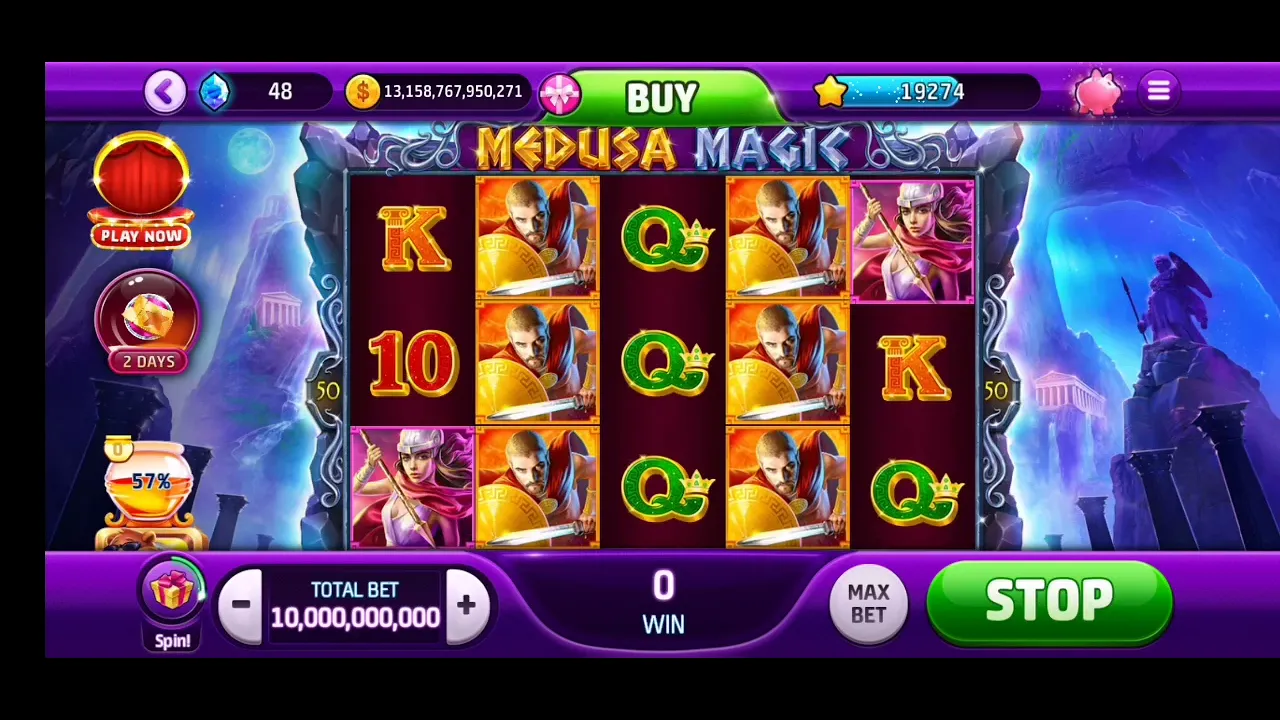Select the Max Bet button

868,605
